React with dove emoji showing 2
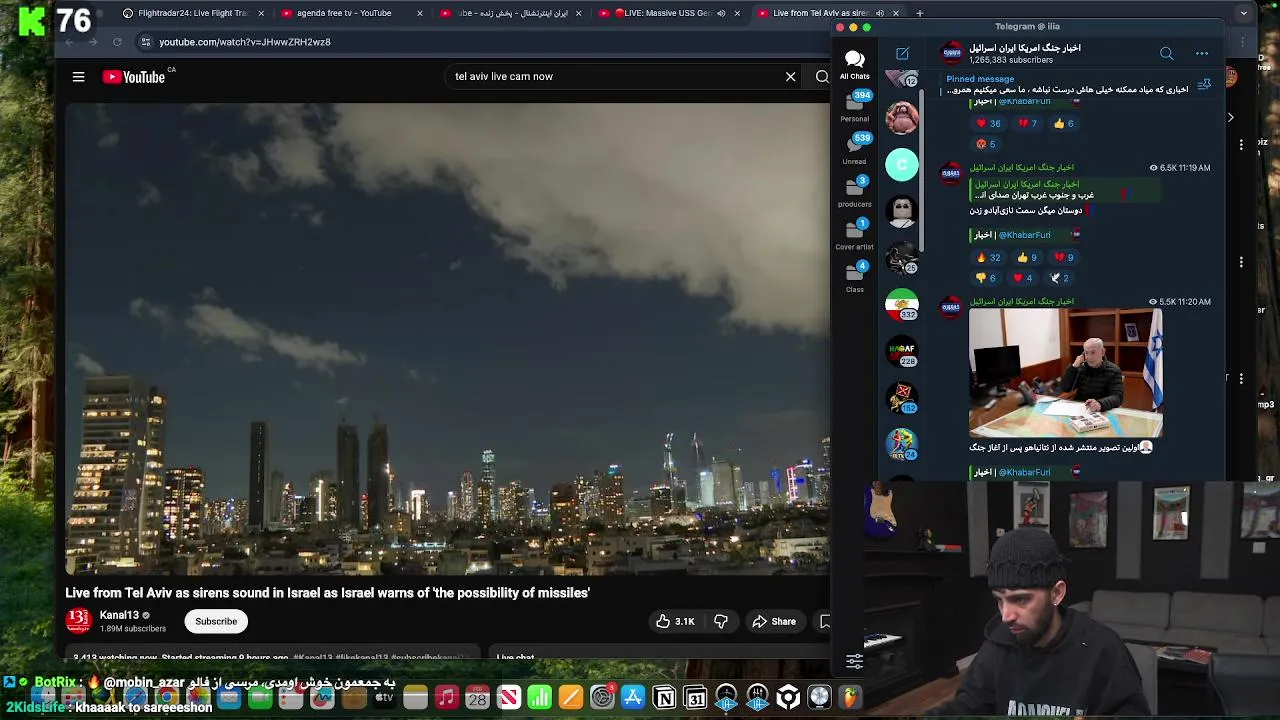 click(1059, 278)
